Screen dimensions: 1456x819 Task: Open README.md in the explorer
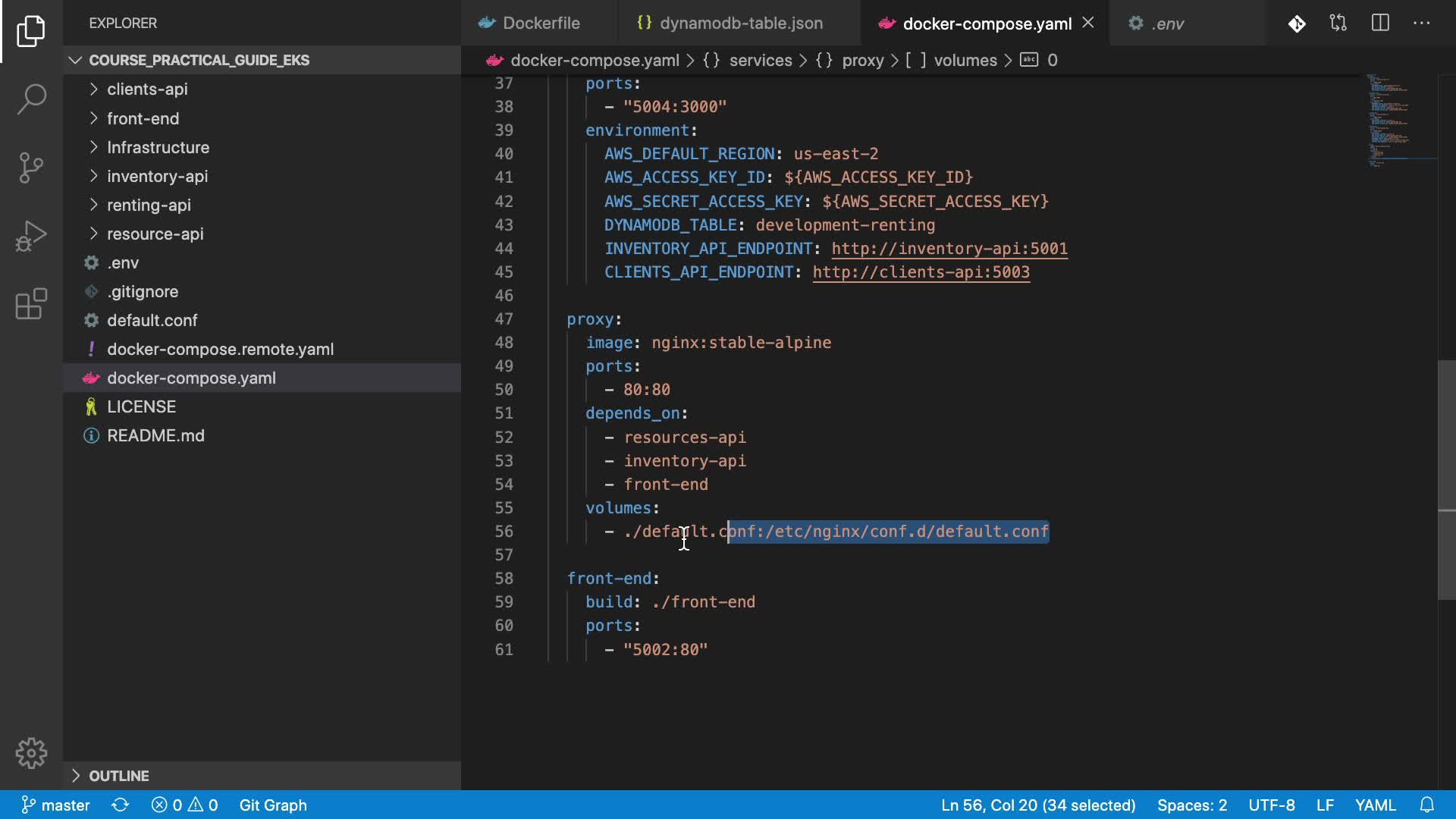tap(155, 435)
